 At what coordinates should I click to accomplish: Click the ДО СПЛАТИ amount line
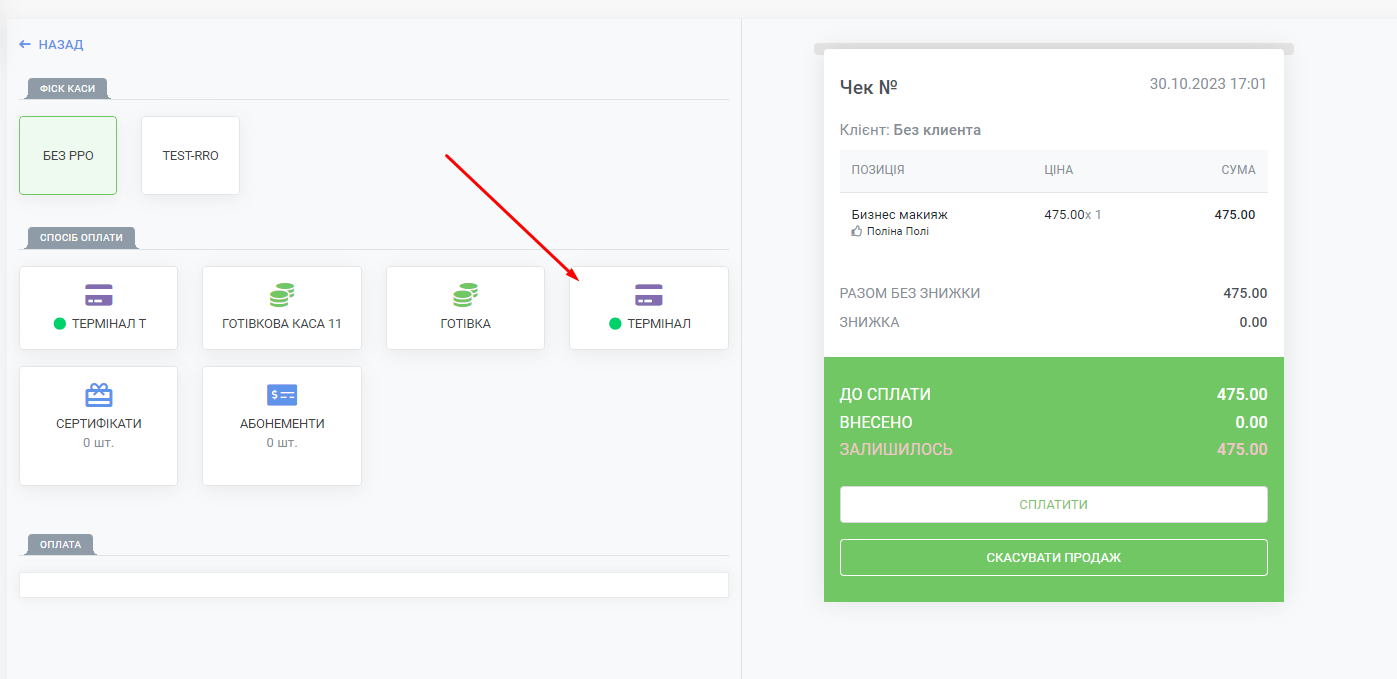tap(1054, 394)
